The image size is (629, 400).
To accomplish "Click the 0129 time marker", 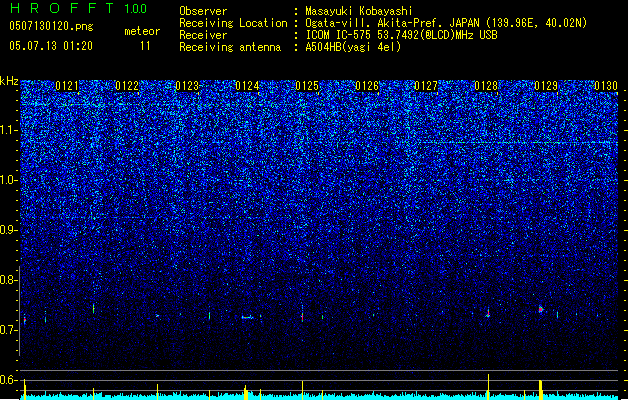I will pyautogui.click(x=546, y=86).
